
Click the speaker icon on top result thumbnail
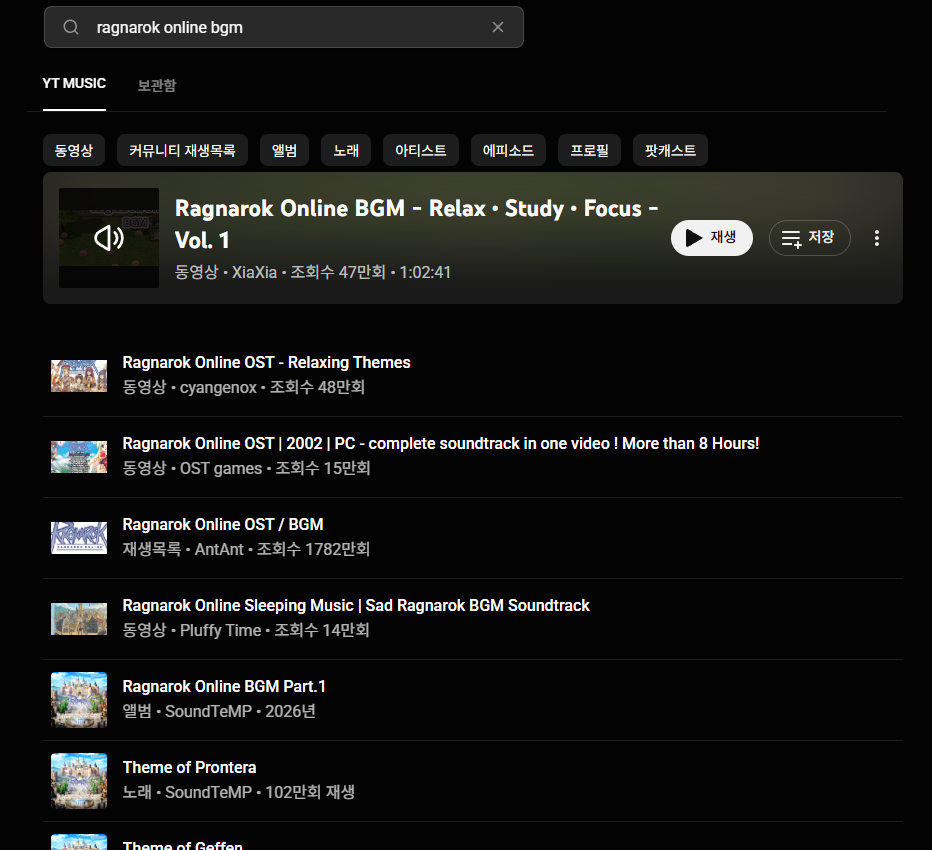[x=109, y=238]
